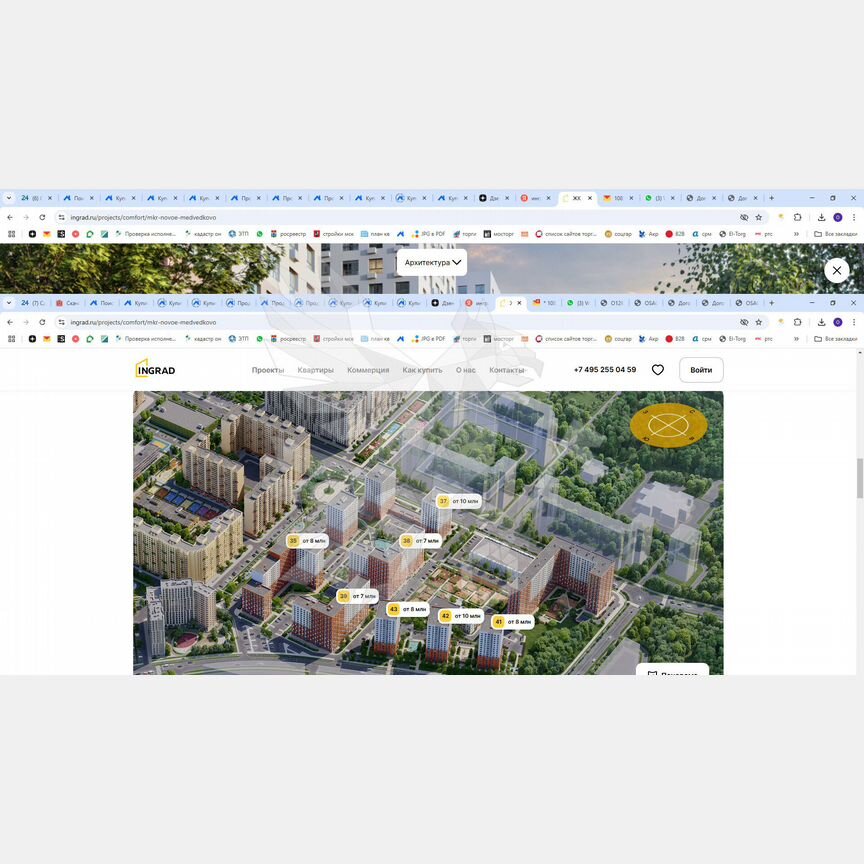864x864 pixels.
Task: Open the Проекты menu item
Action: (x=268, y=370)
